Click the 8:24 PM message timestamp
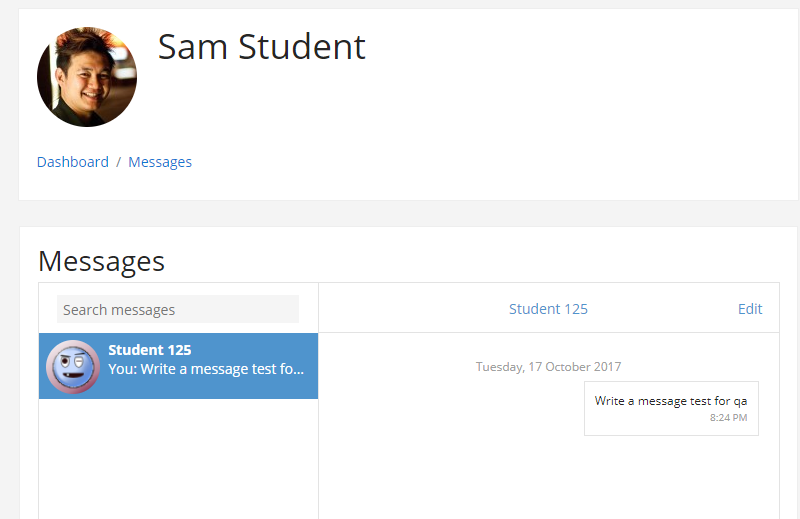 pos(729,417)
